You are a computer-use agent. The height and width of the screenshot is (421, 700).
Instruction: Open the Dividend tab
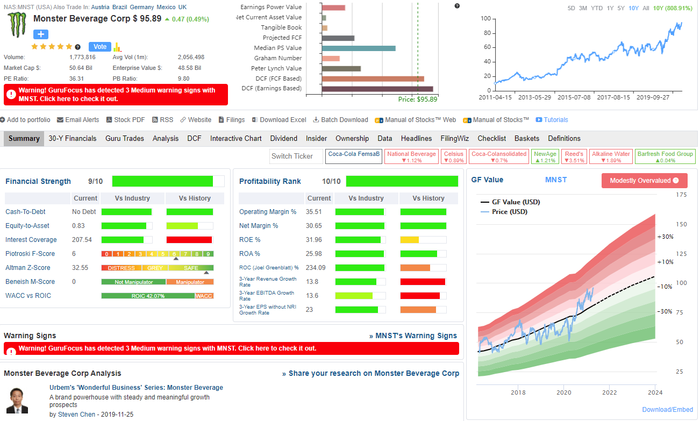click(283, 138)
